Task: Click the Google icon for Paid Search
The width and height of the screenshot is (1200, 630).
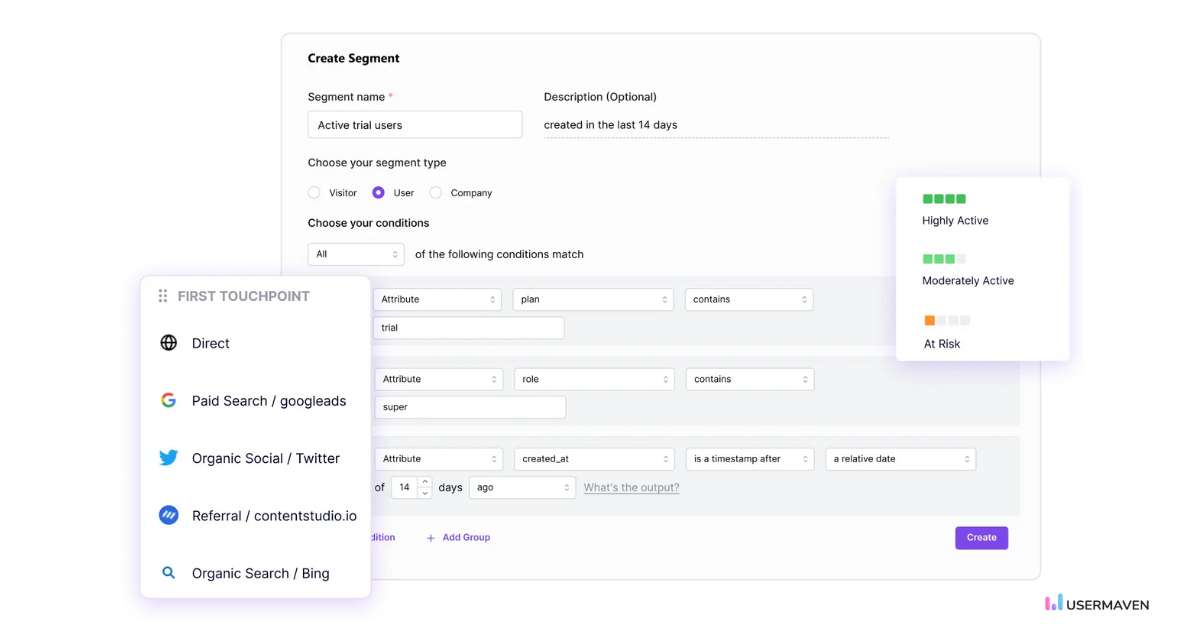Action: [x=169, y=401]
